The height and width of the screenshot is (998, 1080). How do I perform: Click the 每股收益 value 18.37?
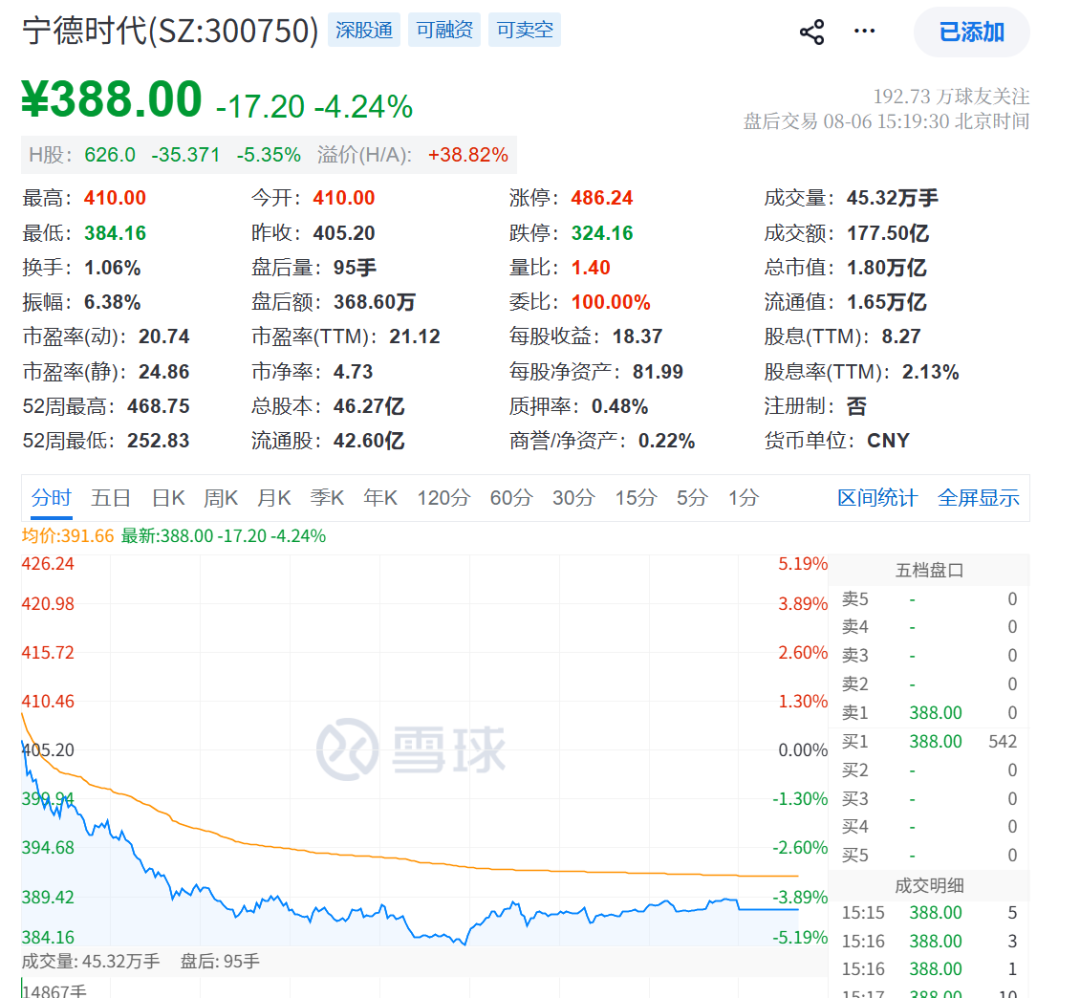click(x=637, y=336)
